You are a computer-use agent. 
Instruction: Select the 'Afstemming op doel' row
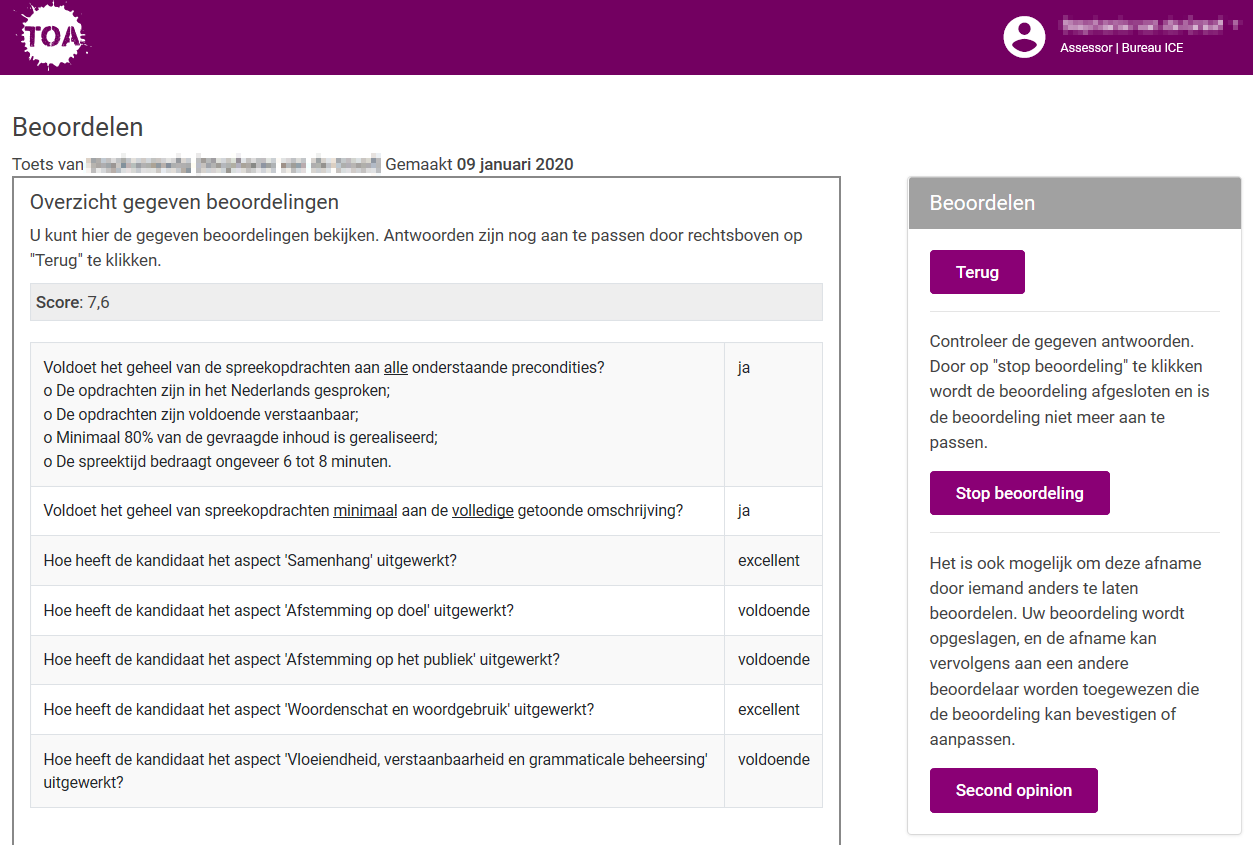pos(377,611)
